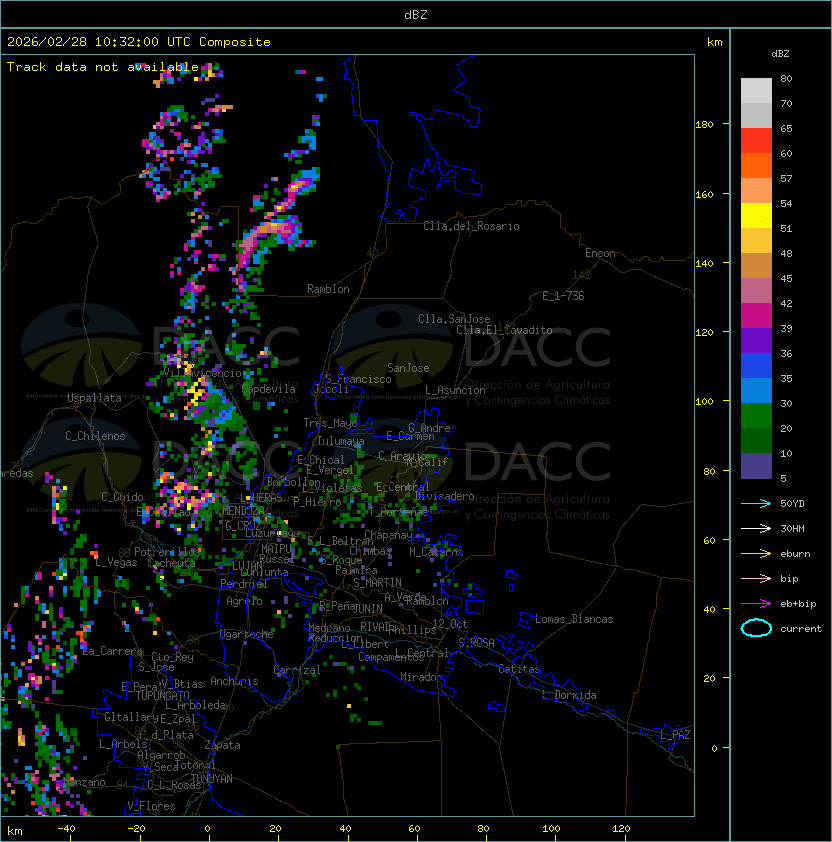Click the C_Guido map label

pos(122,497)
